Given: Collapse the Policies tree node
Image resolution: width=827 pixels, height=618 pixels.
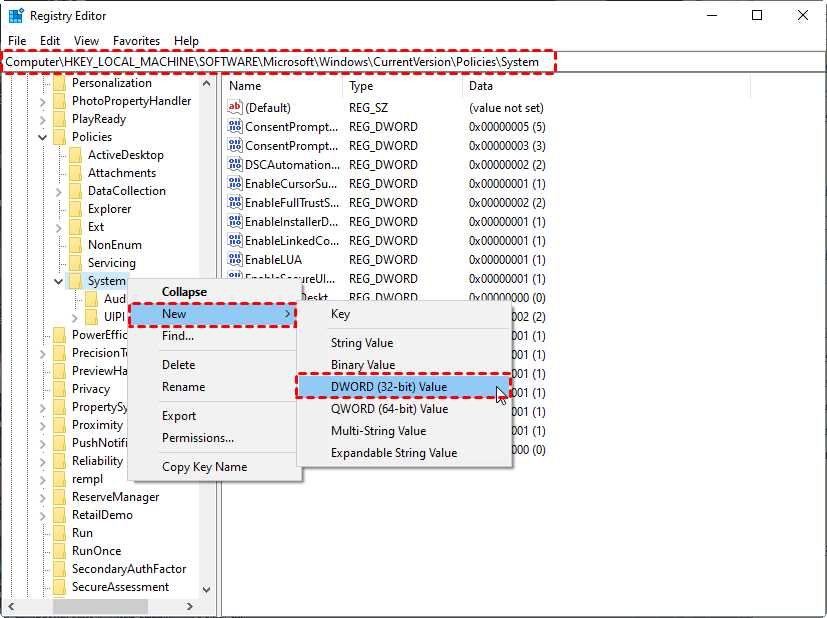Looking at the screenshot, I should point(43,138).
